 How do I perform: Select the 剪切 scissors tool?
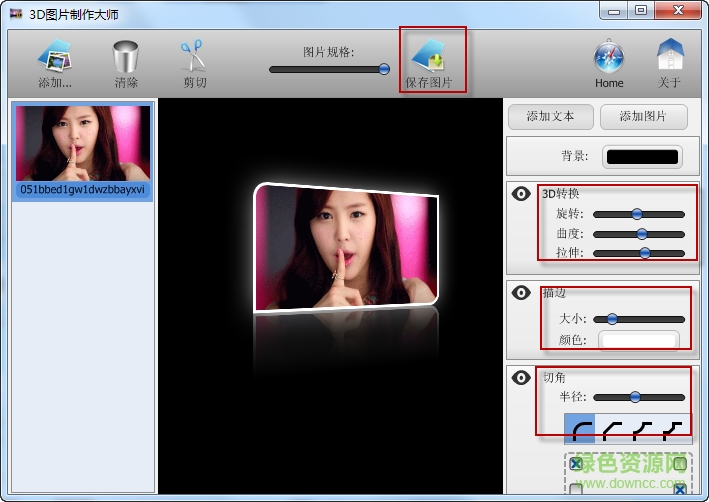click(x=194, y=55)
